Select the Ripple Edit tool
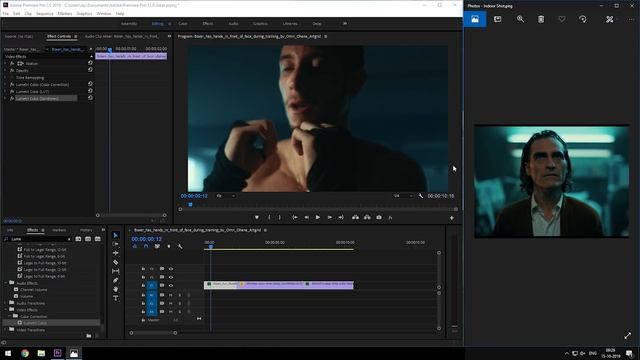 [x=116, y=253]
